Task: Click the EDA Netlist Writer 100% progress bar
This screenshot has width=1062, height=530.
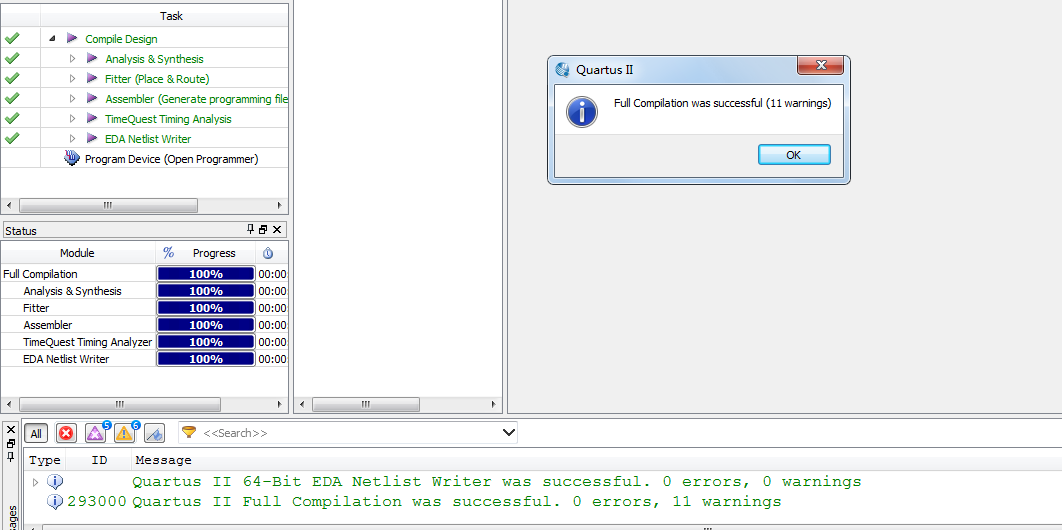Action: coord(206,359)
